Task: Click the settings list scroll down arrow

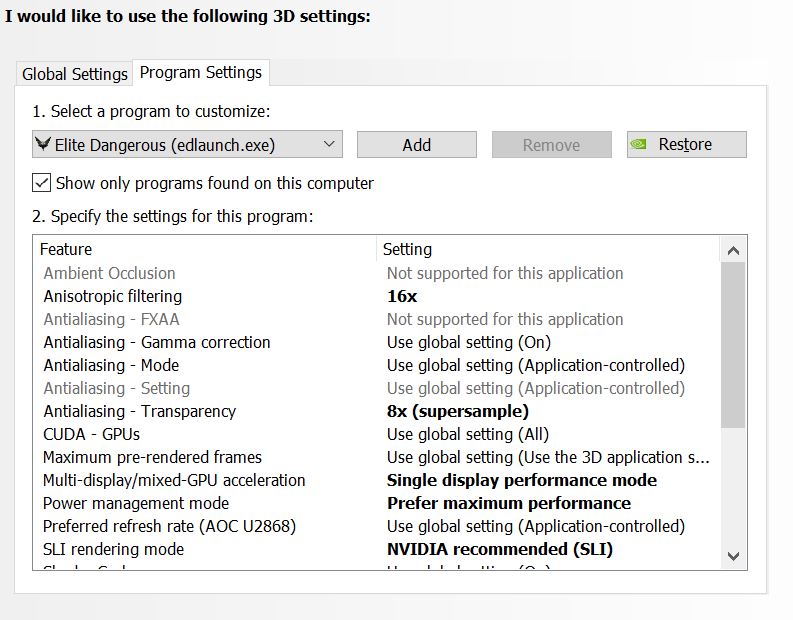Action: (x=733, y=556)
